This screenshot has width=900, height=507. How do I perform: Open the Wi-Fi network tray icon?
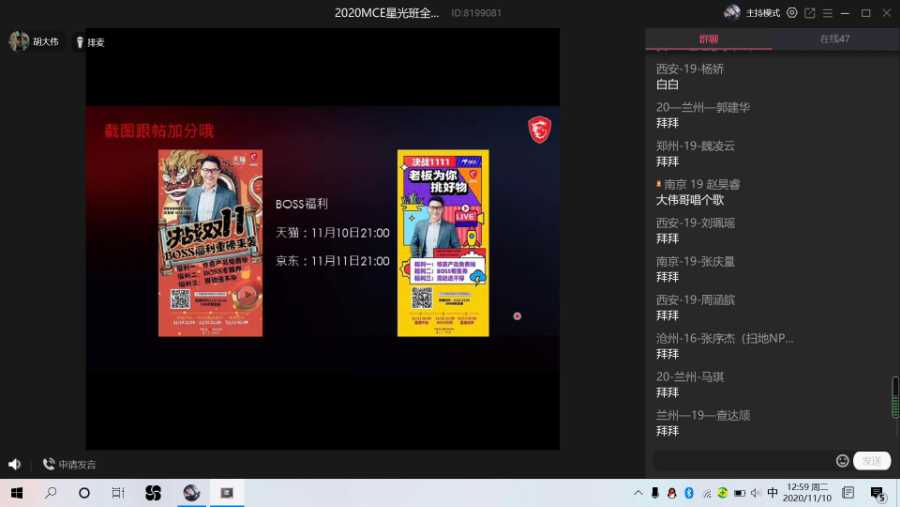pyautogui.click(x=707, y=493)
